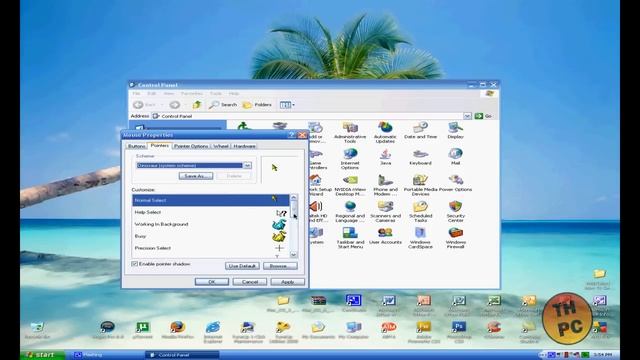Viewport: 640px width, 360px height.
Task: Switch to the Pointer Options tab
Action: click(191, 146)
